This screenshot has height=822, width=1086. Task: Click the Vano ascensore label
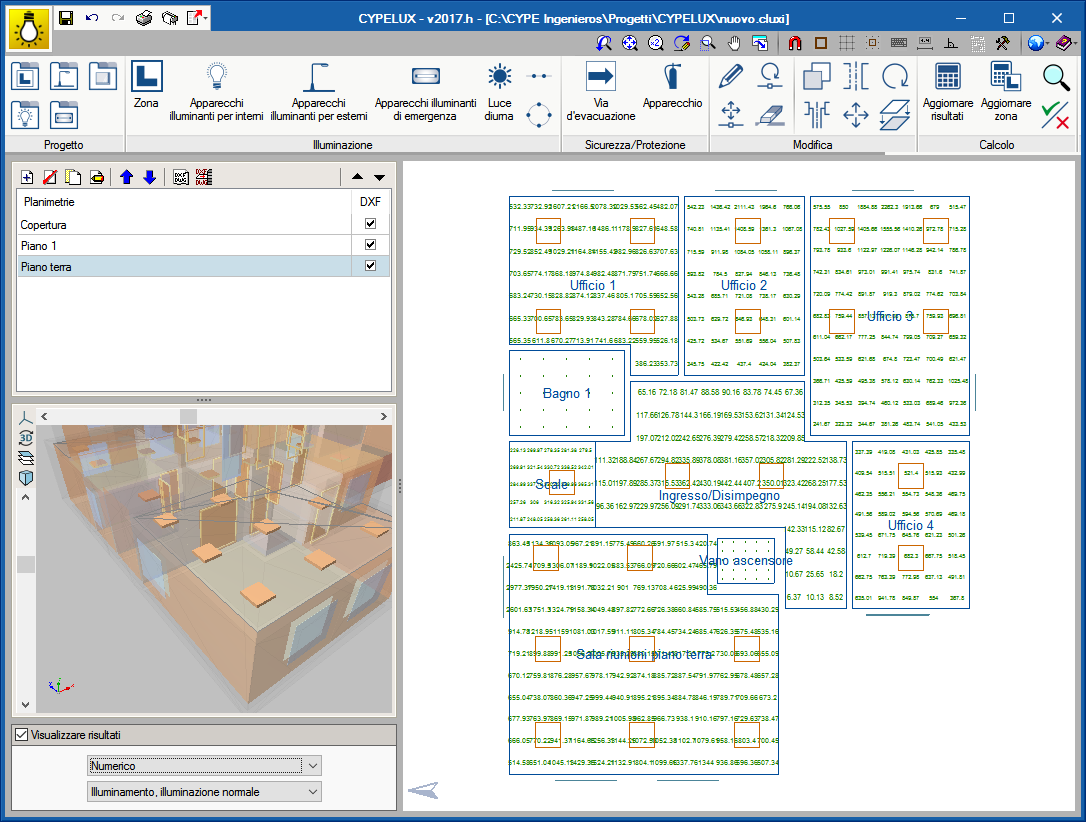click(745, 560)
